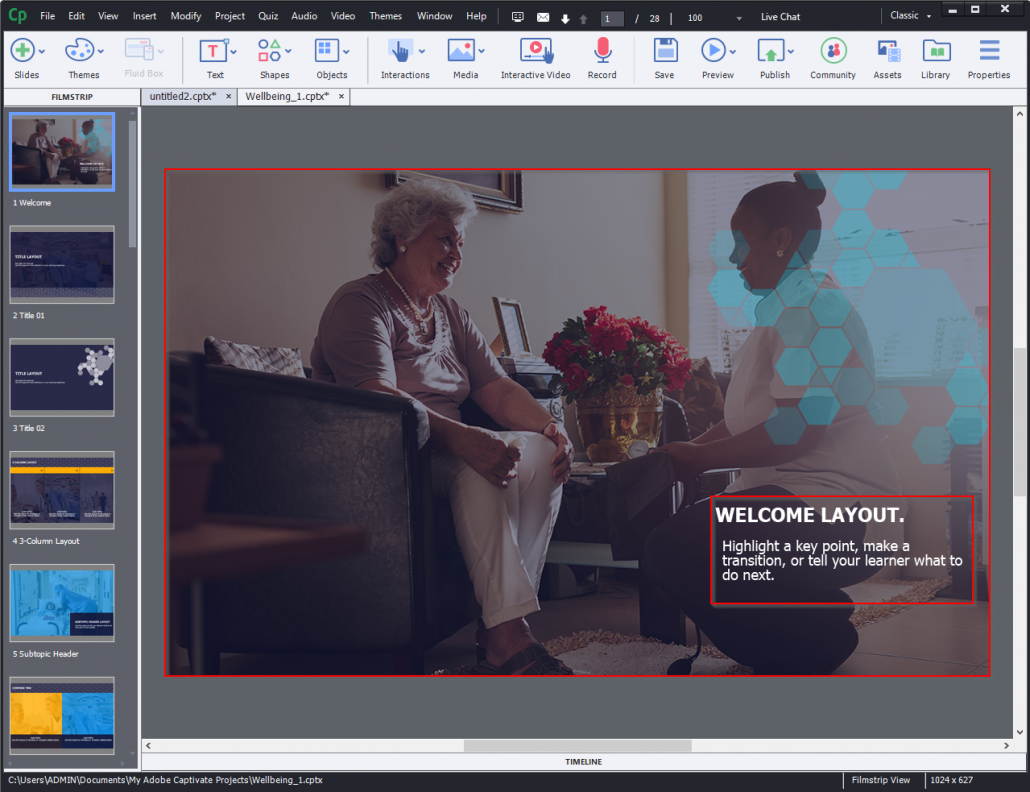Open the Interactions panel icon
Viewport: 1030px width, 792px height.
pos(399,52)
